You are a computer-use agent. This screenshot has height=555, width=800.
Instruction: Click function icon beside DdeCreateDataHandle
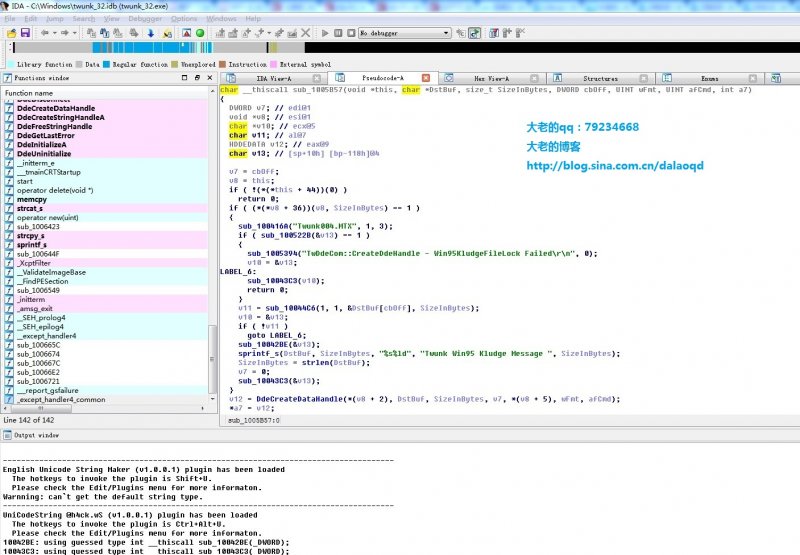(9, 108)
